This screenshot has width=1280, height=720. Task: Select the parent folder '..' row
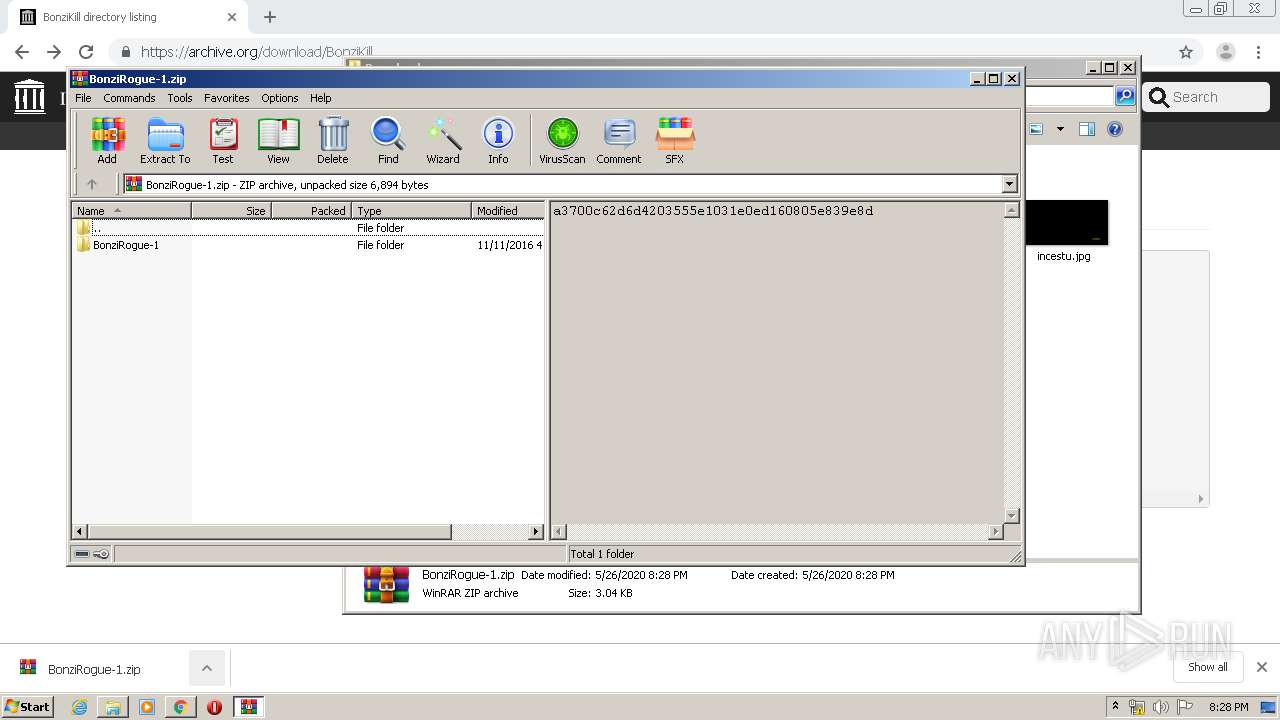click(308, 228)
